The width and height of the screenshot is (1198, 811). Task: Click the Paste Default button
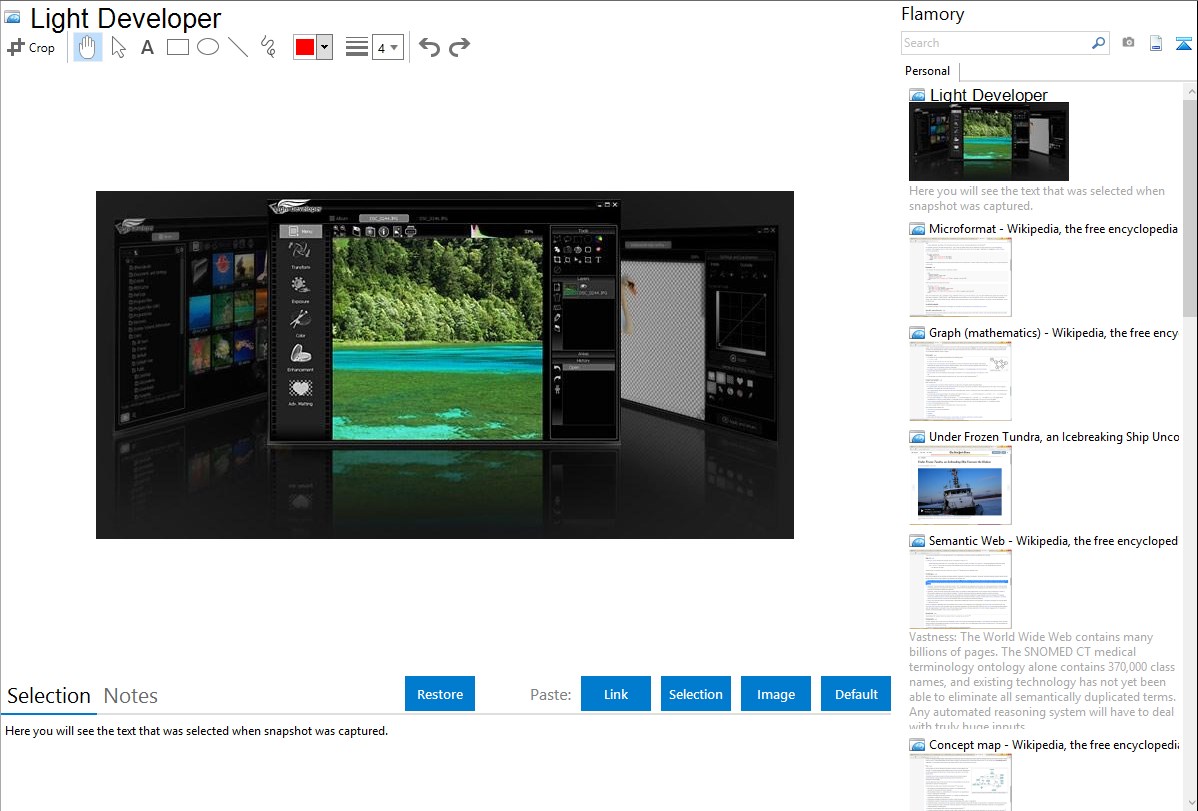pyautogui.click(x=856, y=694)
